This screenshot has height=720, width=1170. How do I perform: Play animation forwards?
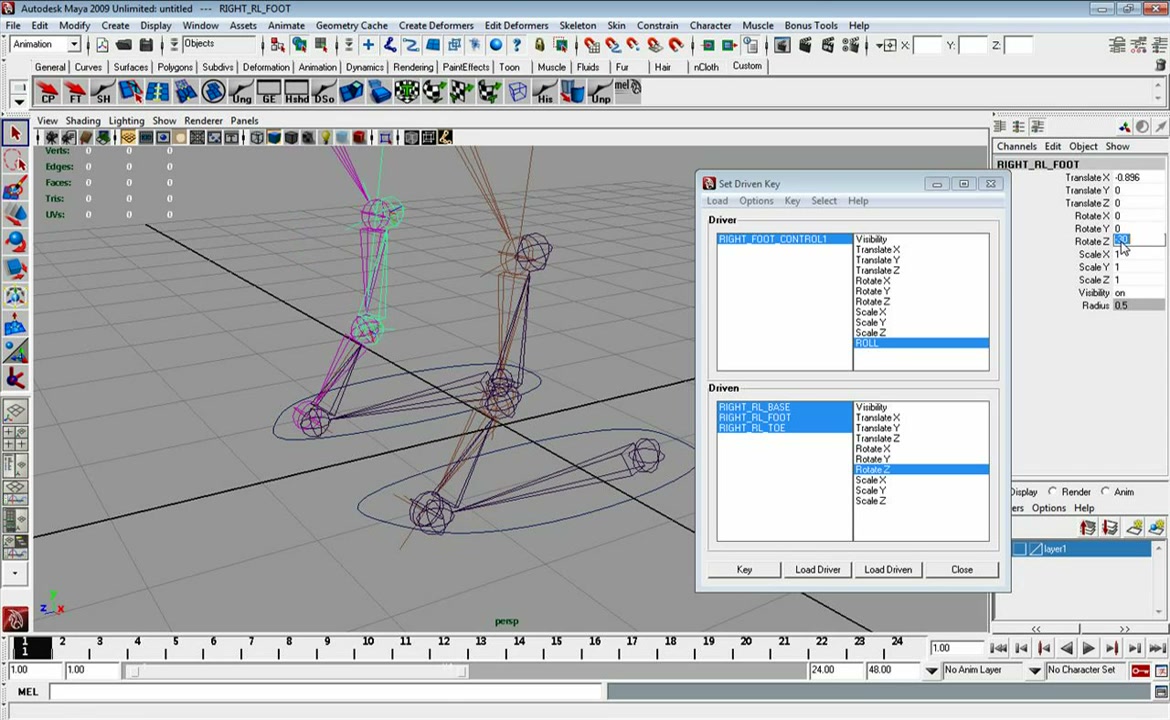coord(1089,648)
